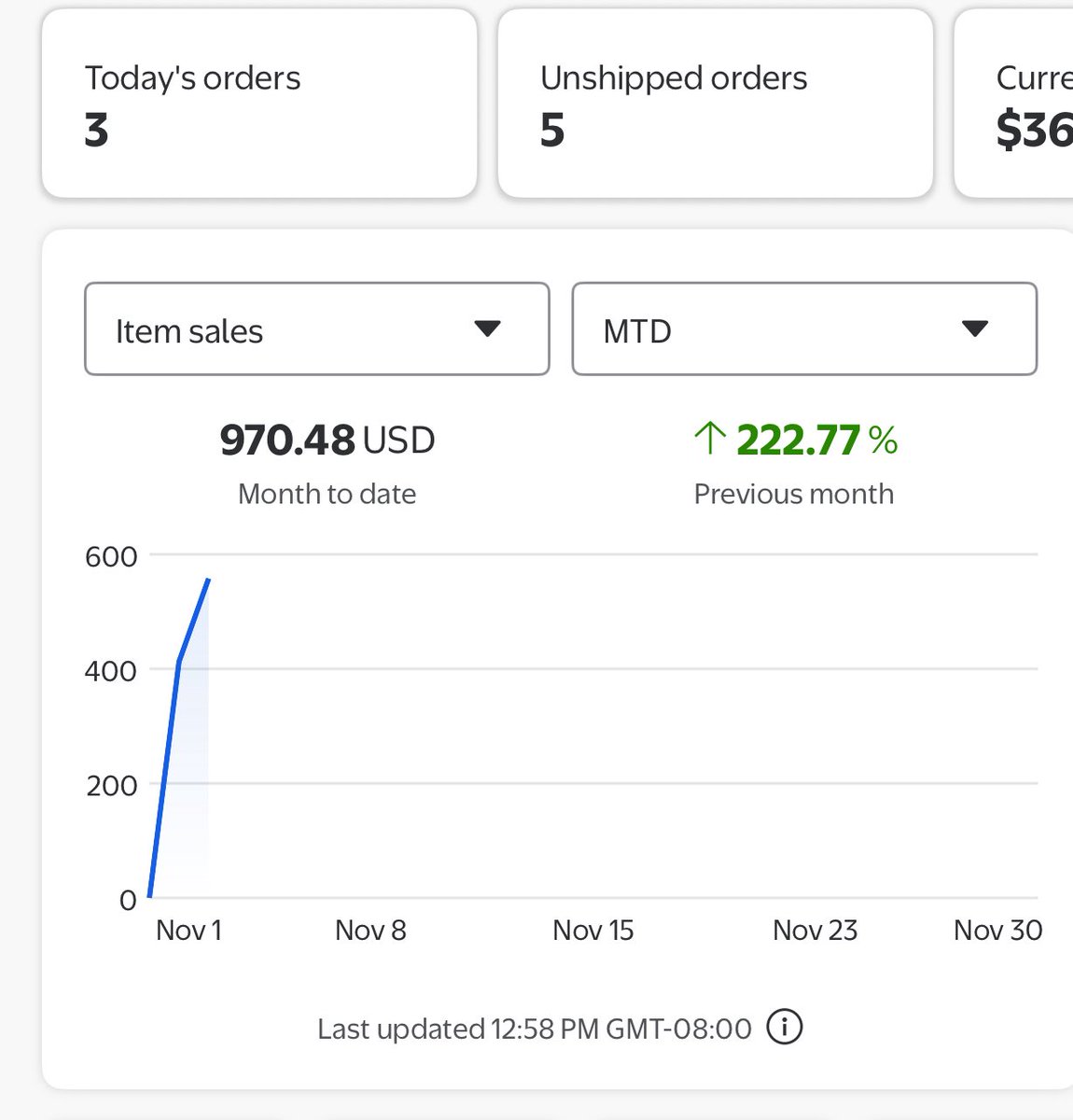Click the 222.77% growth figure
The image size is (1073, 1120).
[802, 439]
